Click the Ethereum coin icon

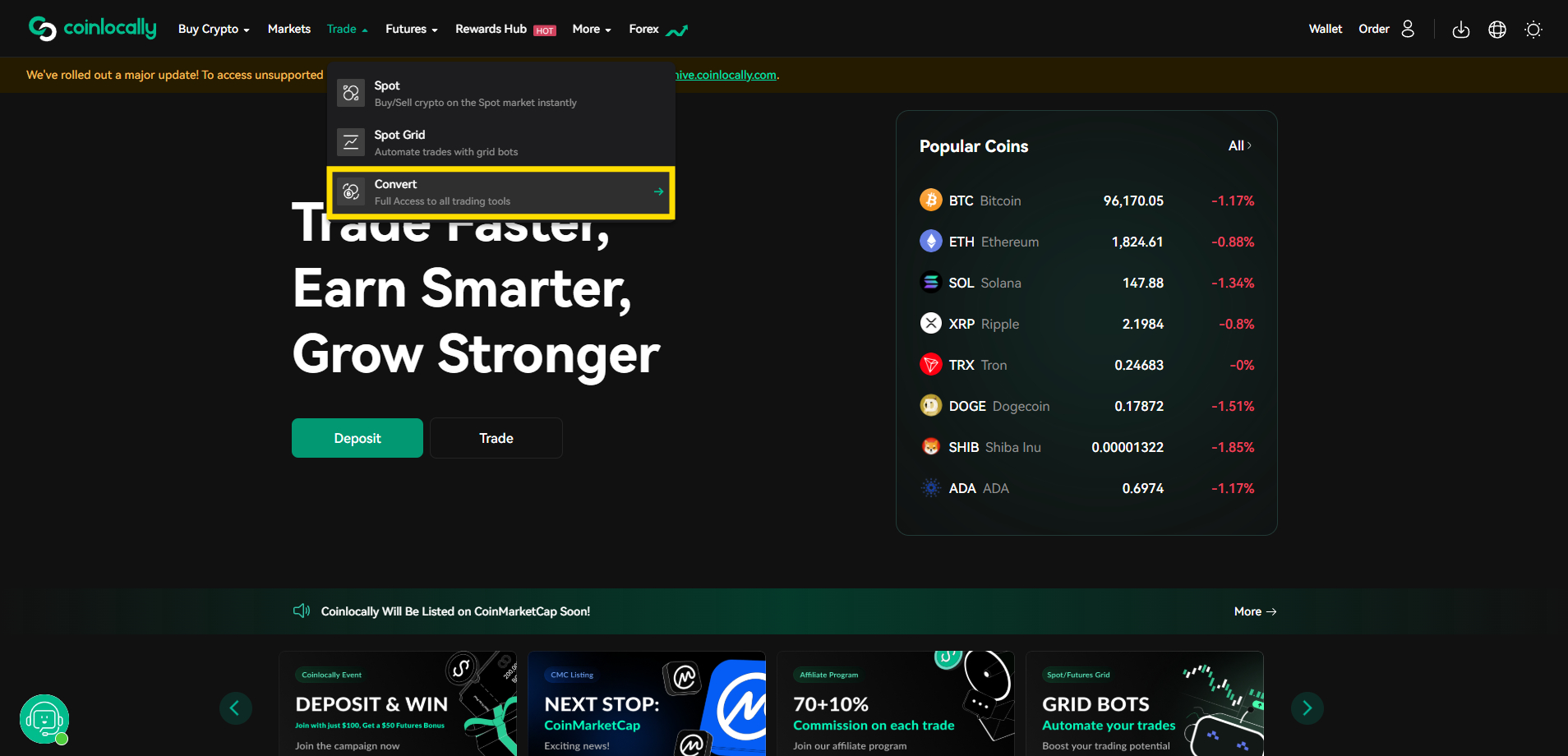(931, 242)
